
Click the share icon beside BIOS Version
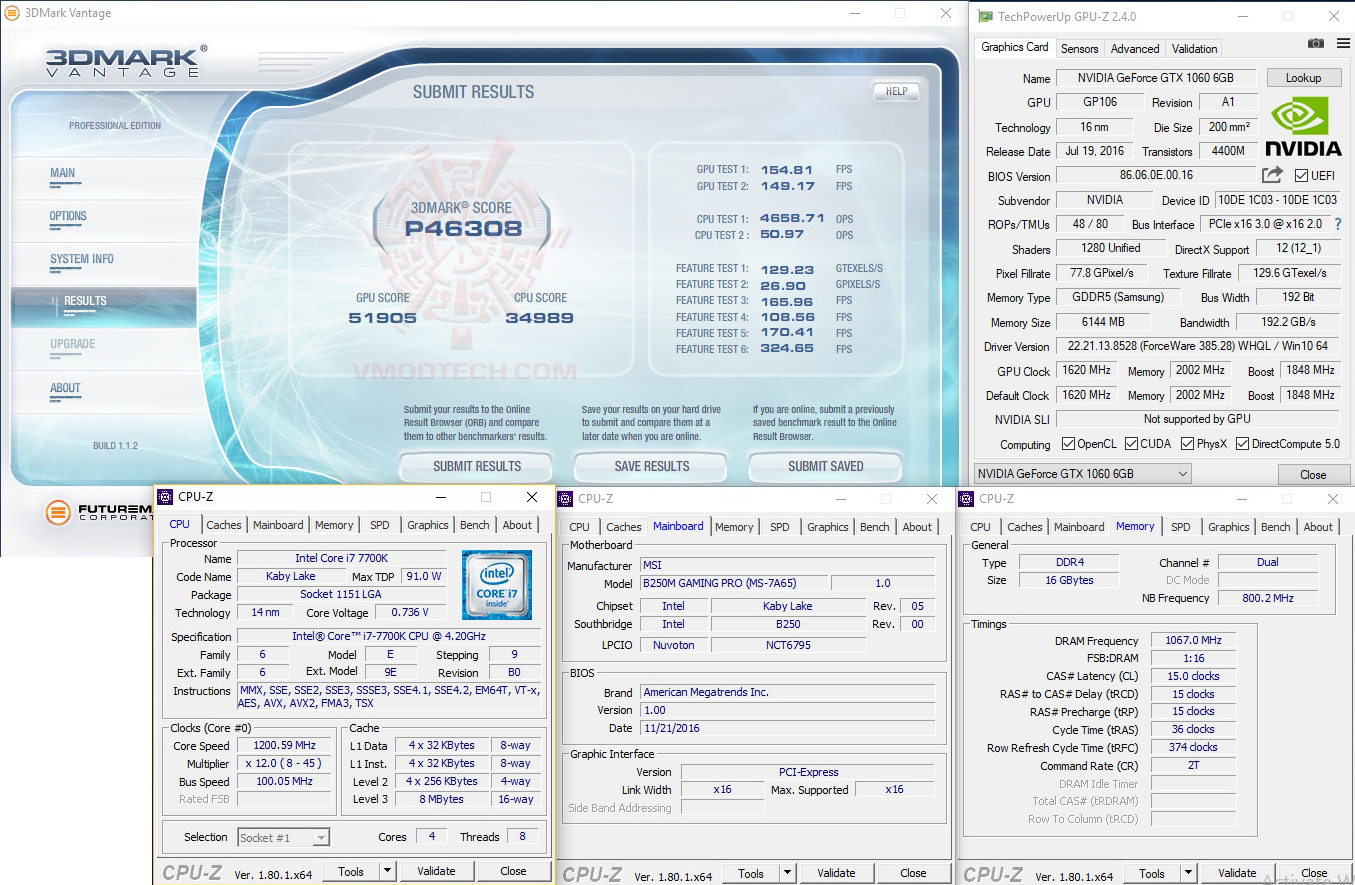click(x=1272, y=176)
